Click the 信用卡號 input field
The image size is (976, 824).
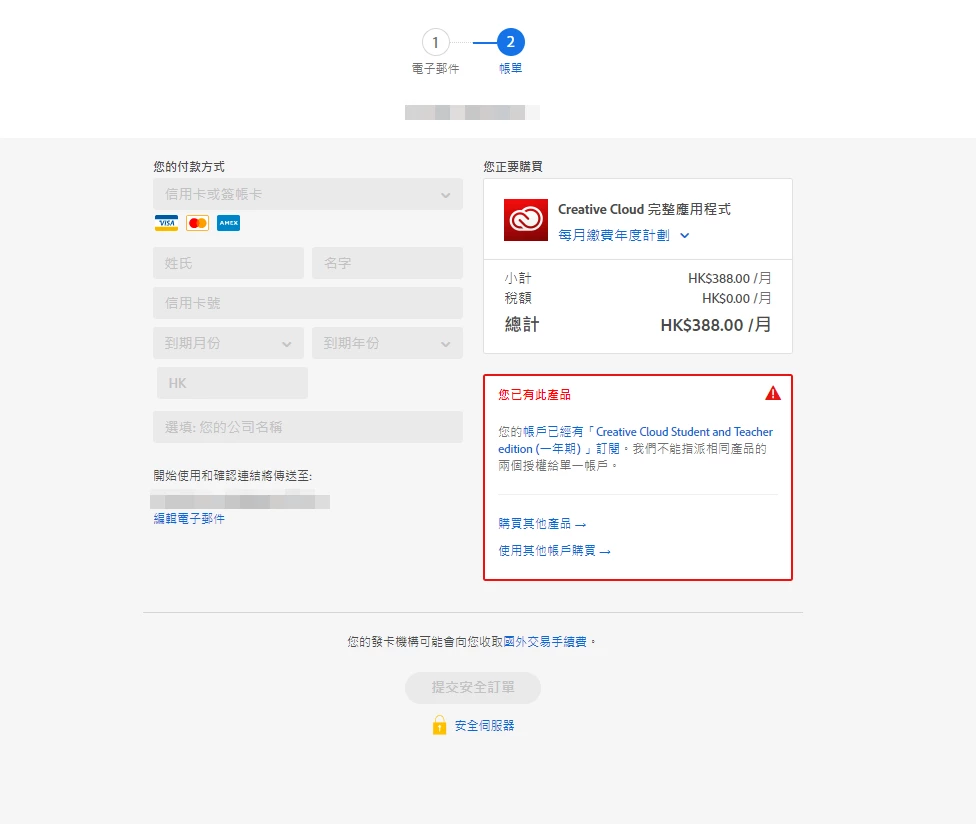pyautogui.click(x=307, y=303)
